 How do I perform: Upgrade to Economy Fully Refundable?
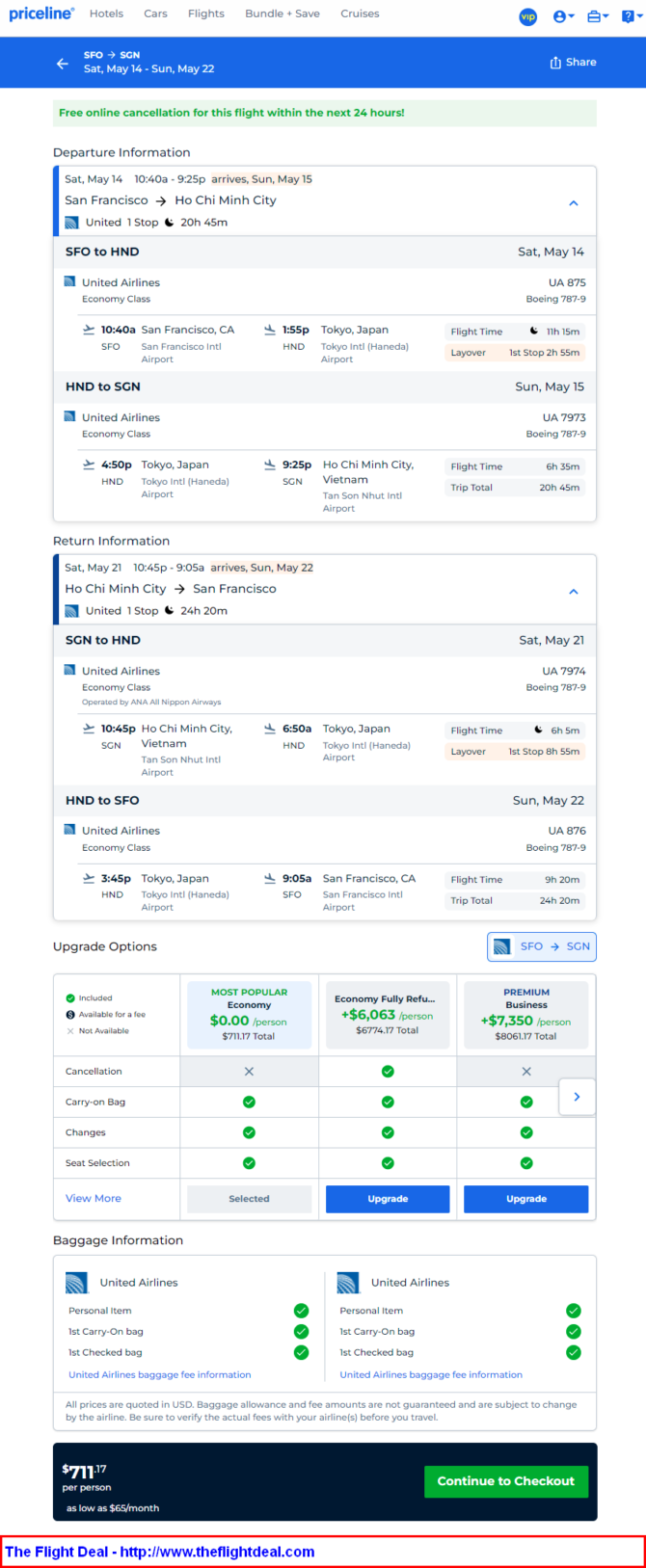click(x=388, y=1199)
